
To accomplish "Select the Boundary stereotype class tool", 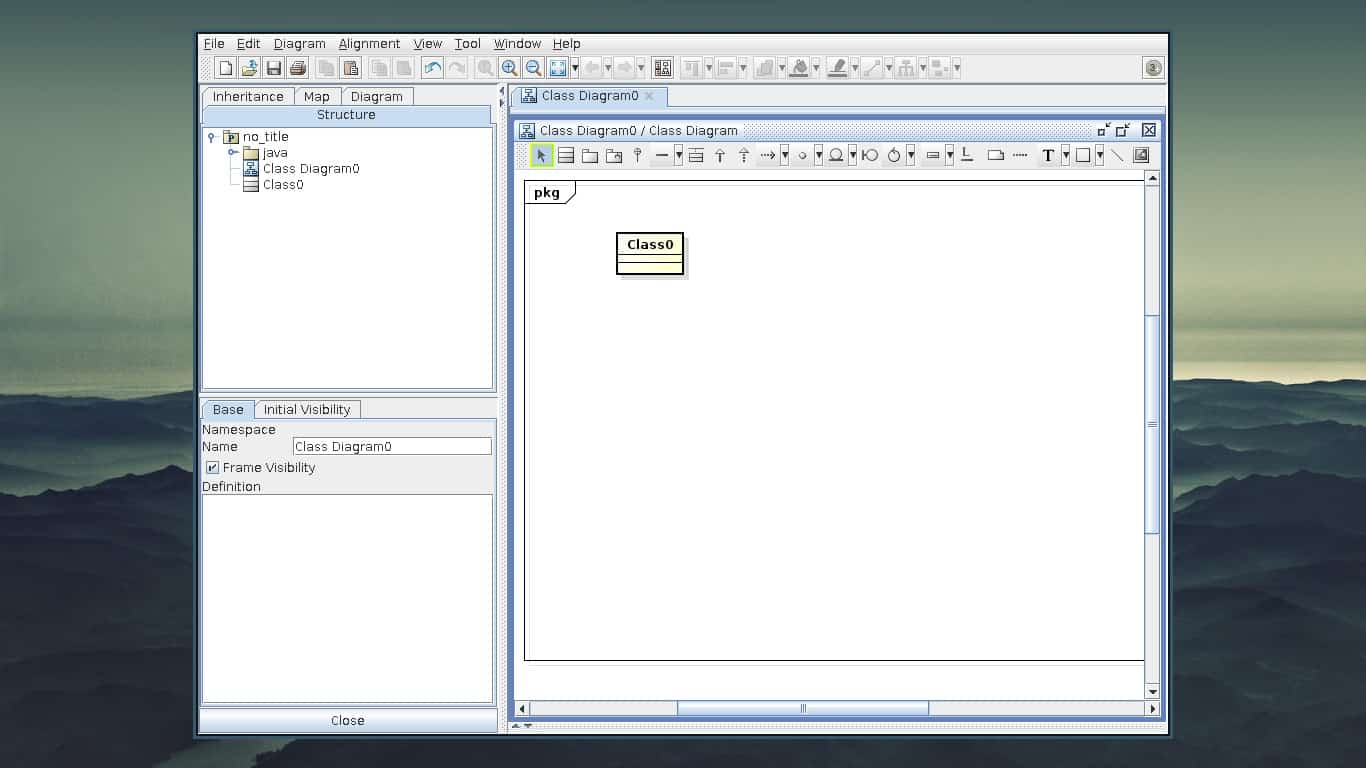I will [870, 155].
